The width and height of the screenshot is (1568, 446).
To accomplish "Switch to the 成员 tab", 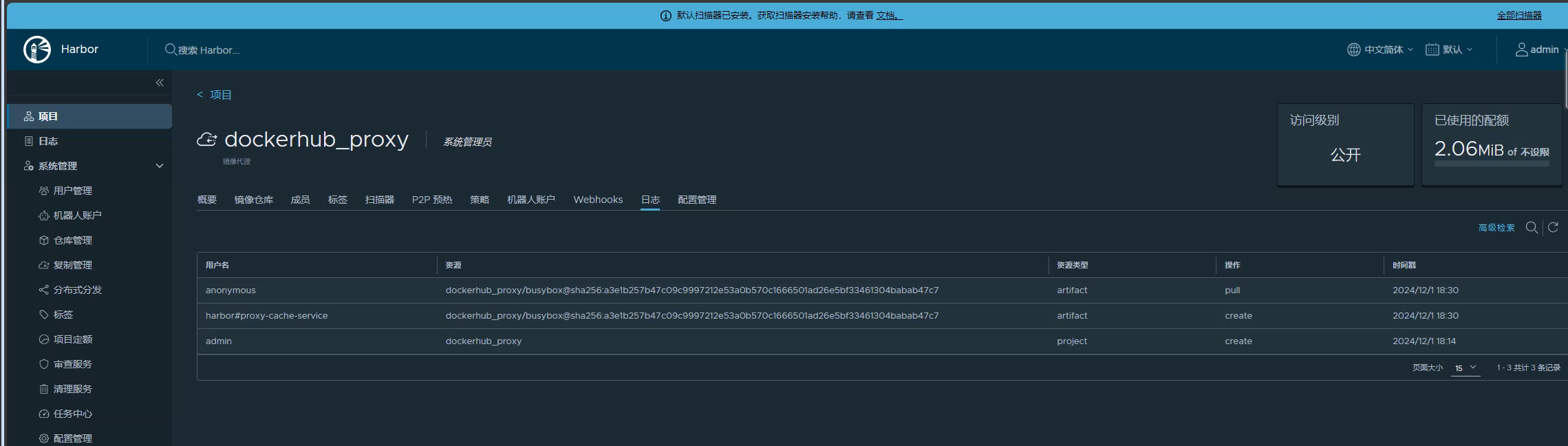I will 301,200.
